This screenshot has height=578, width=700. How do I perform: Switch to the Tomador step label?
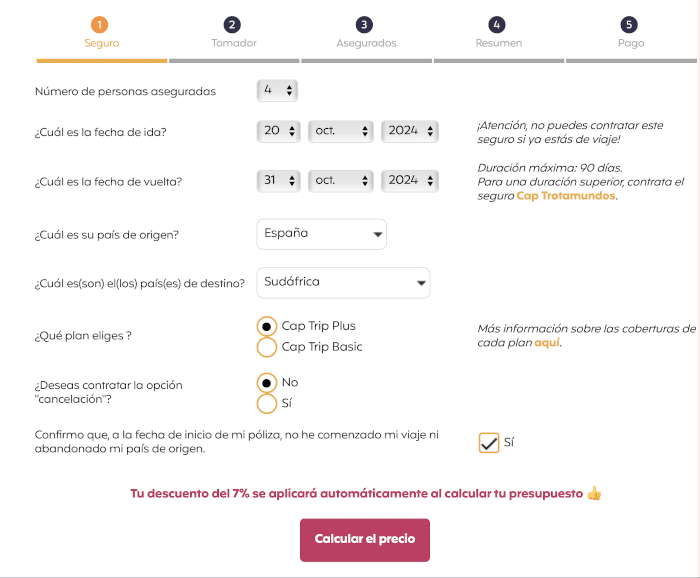234,43
